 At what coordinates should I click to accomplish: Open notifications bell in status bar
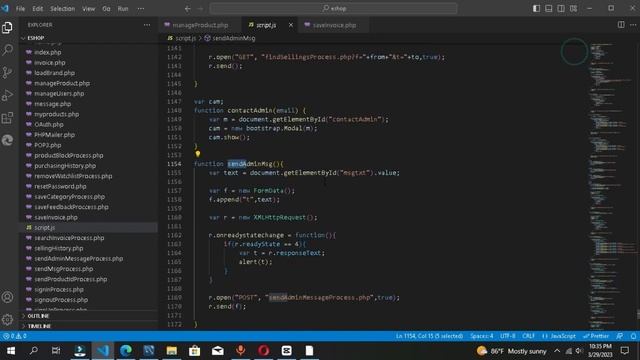pos(633,336)
